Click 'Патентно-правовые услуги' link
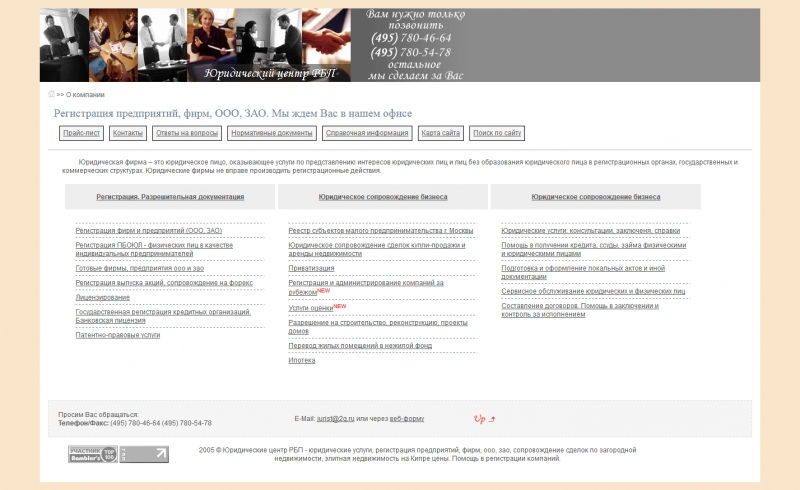The width and height of the screenshot is (800, 490). [117, 335]
